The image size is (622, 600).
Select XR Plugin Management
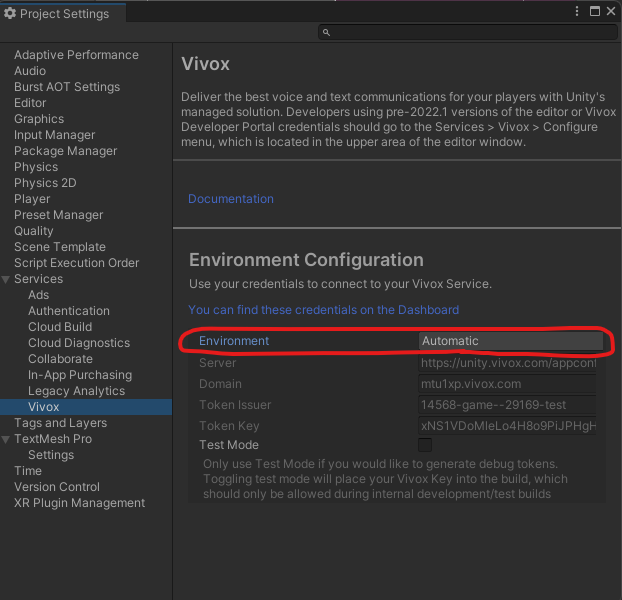[x=80, y=503]
